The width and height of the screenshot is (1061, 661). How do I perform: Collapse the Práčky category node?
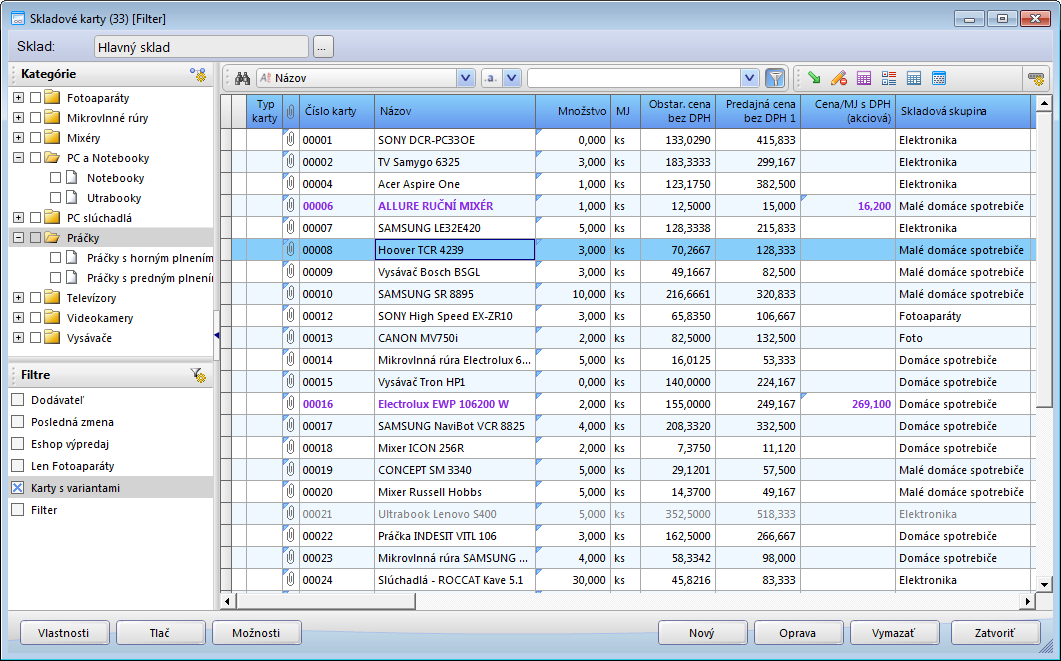coord(18,237)
